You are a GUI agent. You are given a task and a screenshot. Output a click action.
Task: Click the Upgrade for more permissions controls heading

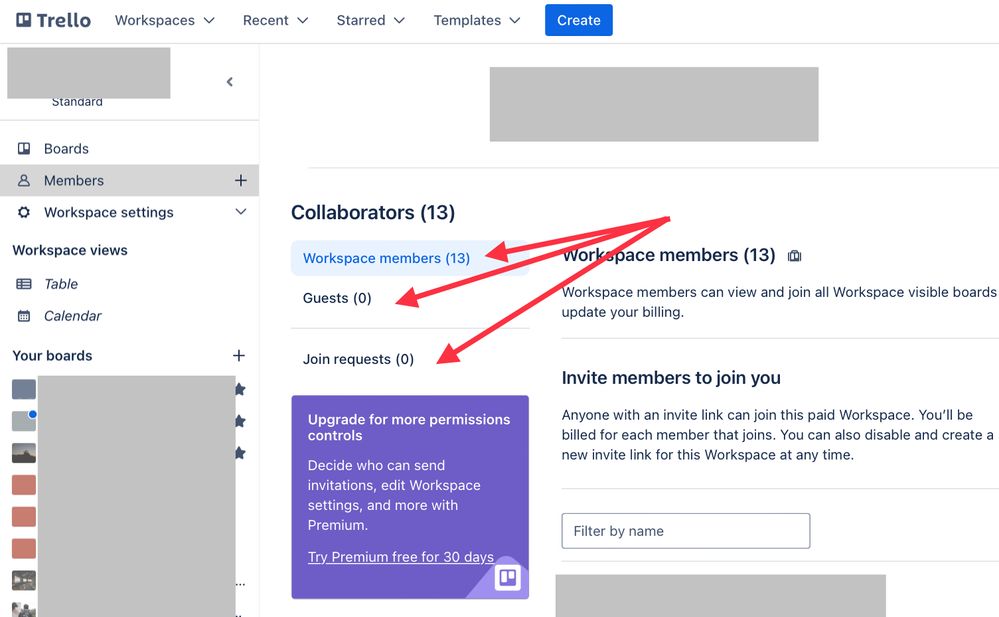pyautogui.click(x=409, y=428)
